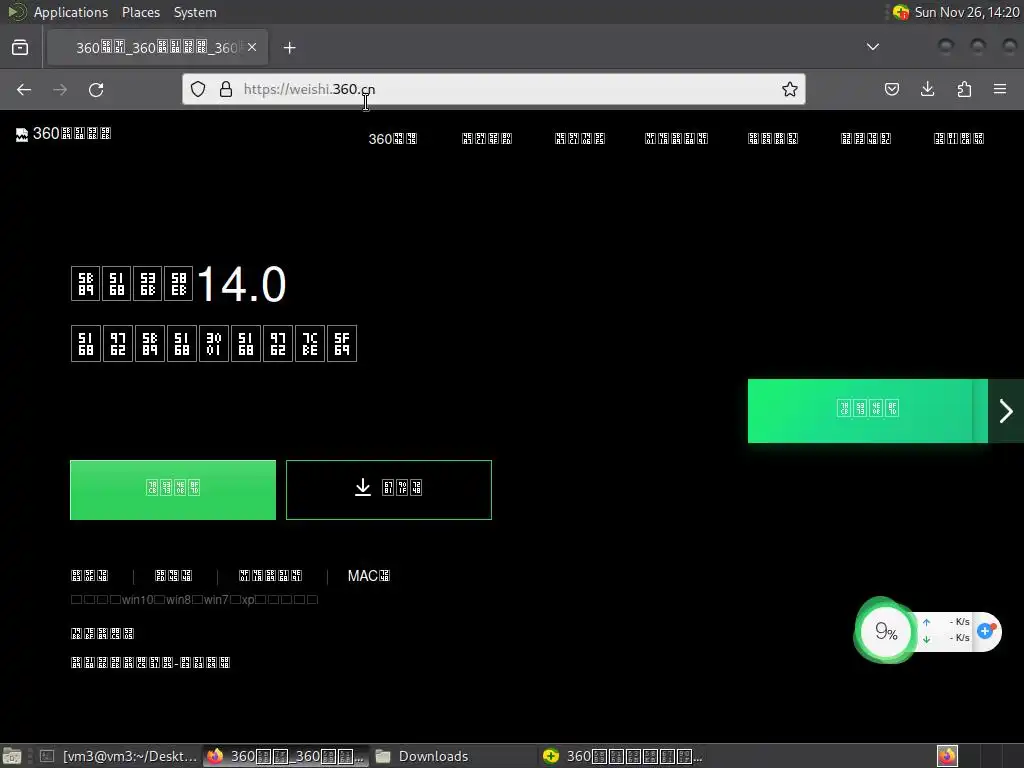Click the last top navigation link

click(959, 138)
